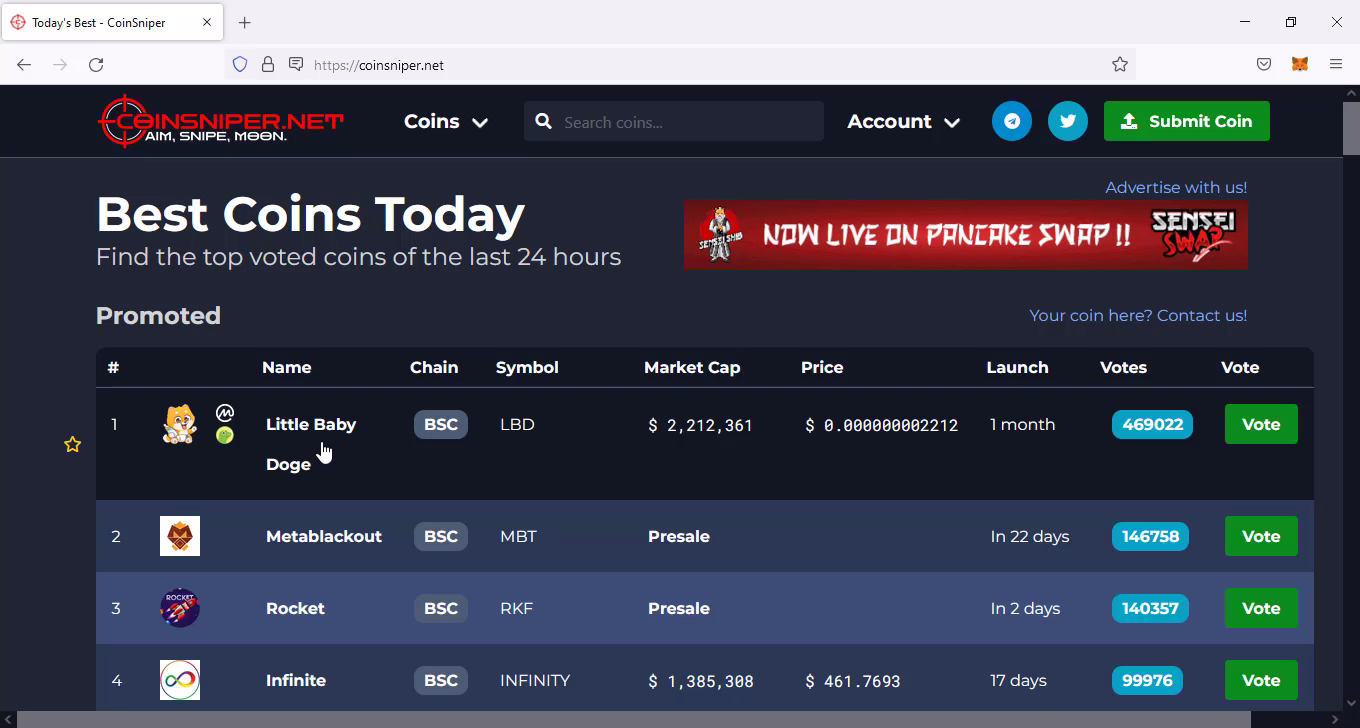Follow the Advertise with us link
The width and height of the screenshot is (1360, 728).
[x=1175, y=187]
